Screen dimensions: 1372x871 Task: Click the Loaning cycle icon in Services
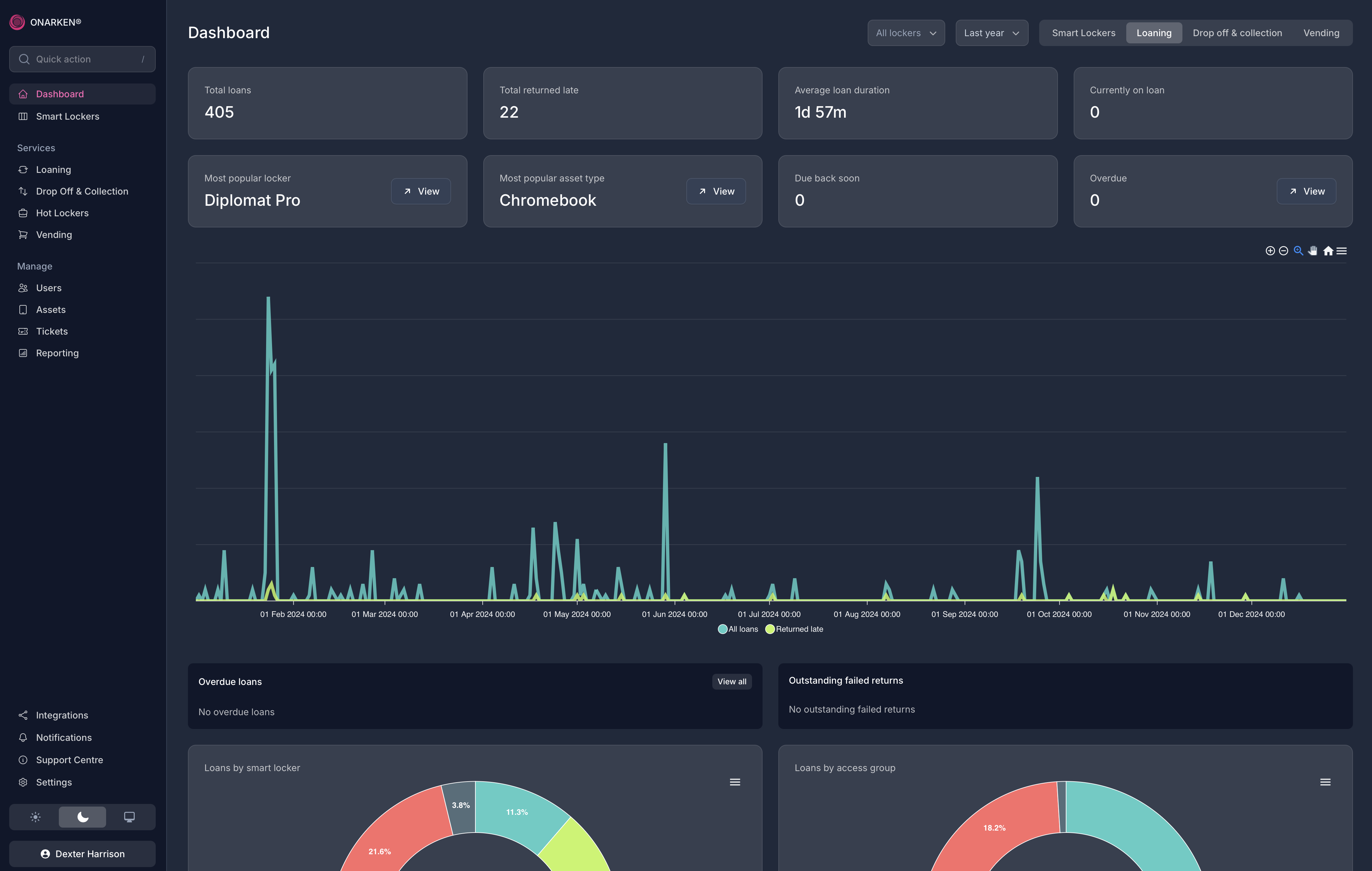pyautogui.click(x=23, y=170)
